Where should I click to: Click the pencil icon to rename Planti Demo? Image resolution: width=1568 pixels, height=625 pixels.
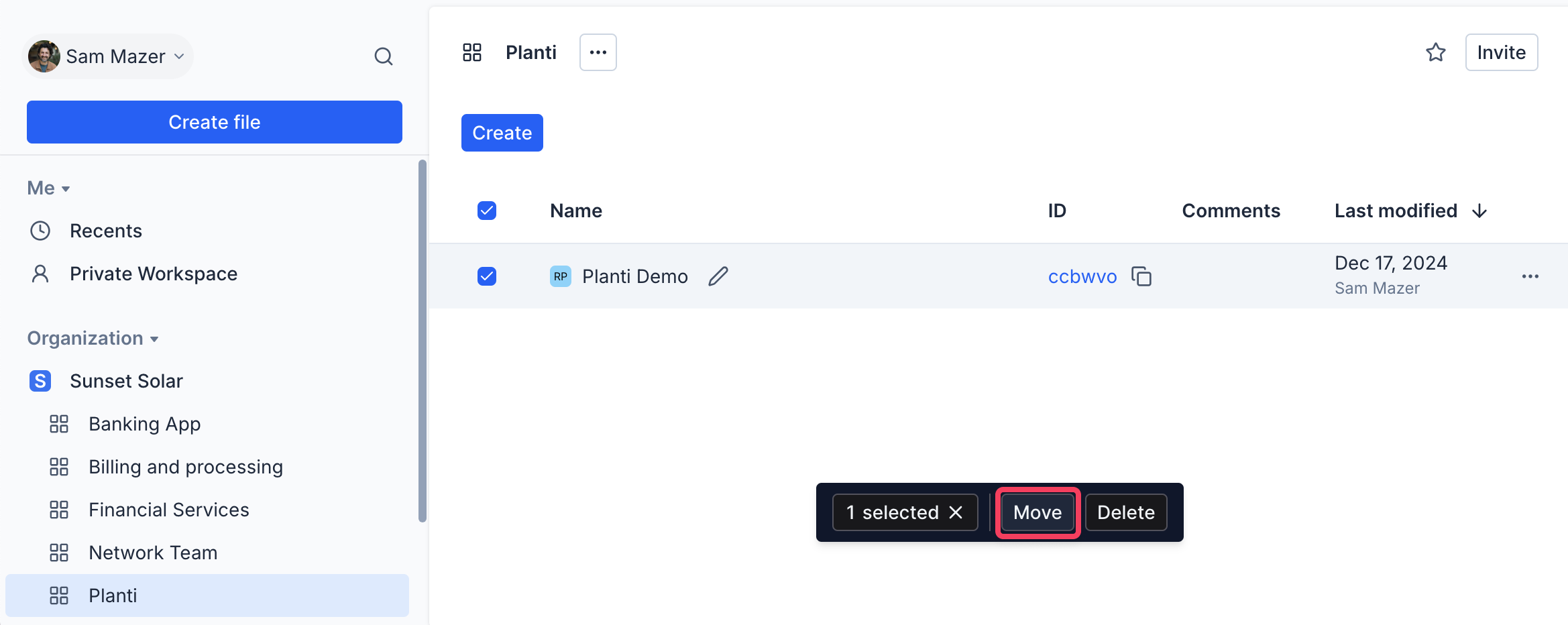tap(718, 276)
